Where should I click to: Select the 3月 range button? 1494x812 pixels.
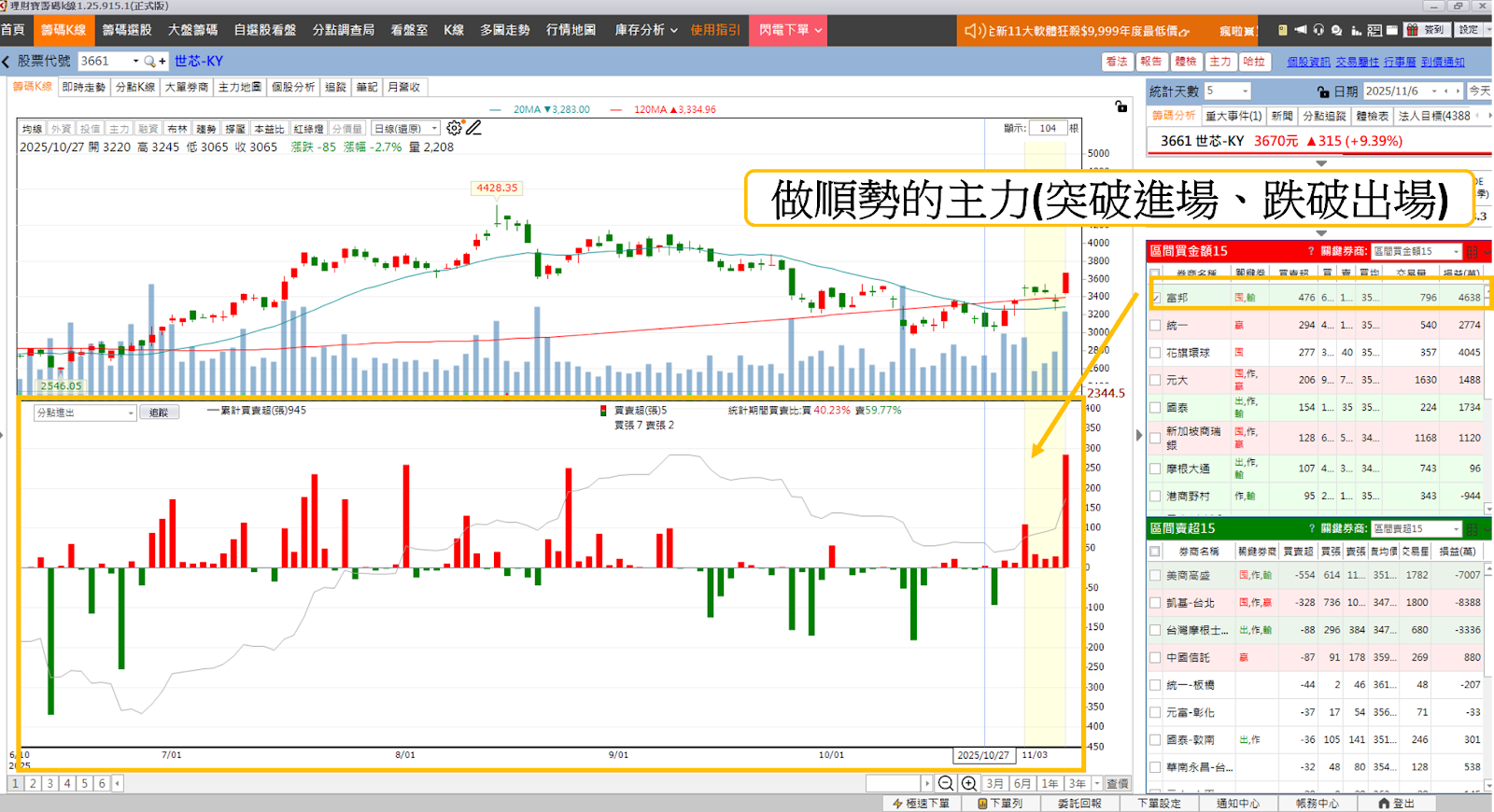[995, 784]
